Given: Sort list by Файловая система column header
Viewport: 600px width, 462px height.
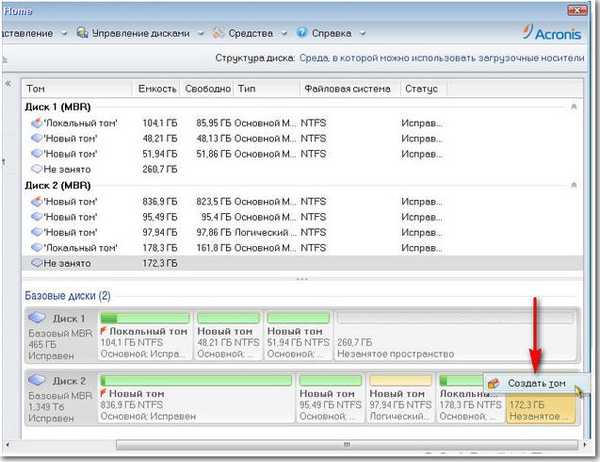Looking at the screenshot, I should click(x=346, y=89).
